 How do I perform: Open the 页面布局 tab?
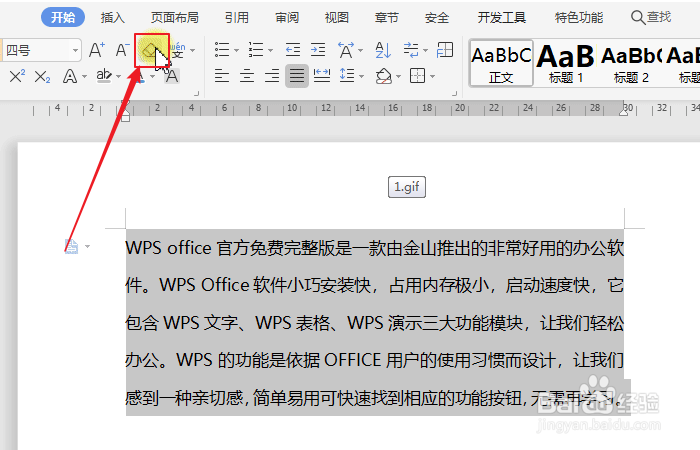175,17
